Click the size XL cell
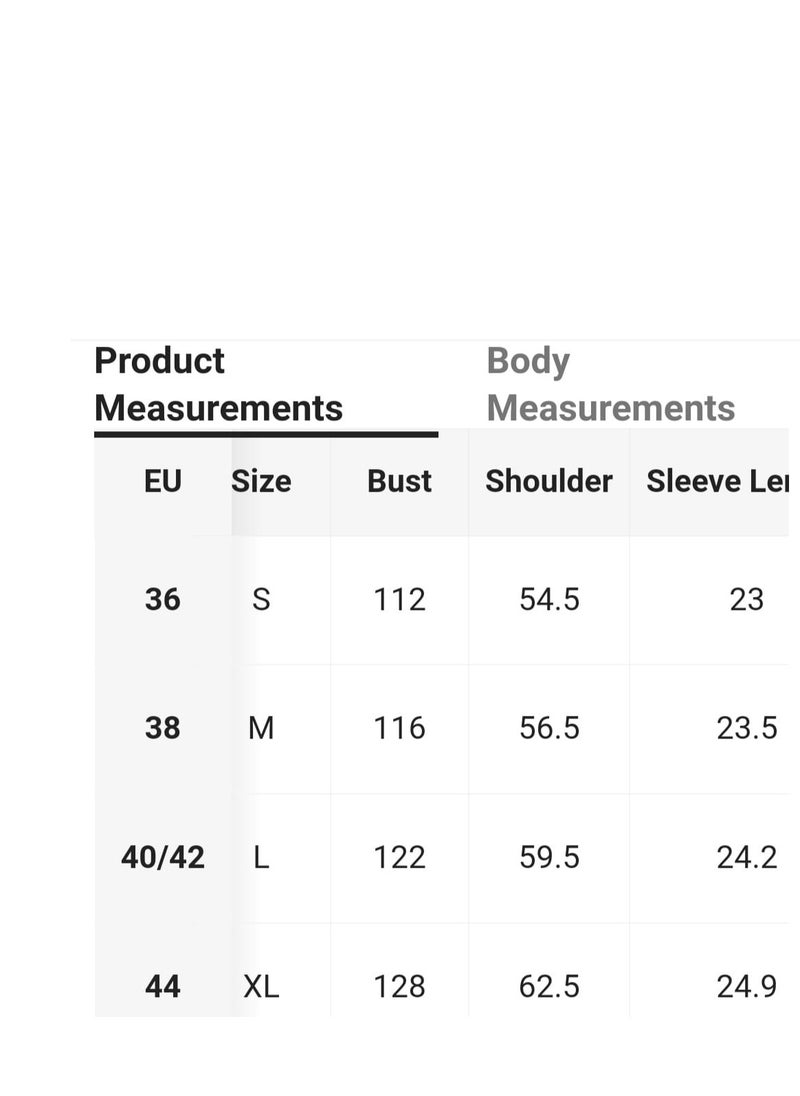Image resolution: width=800 pixels, height=1096 pixels. [261, 987]
